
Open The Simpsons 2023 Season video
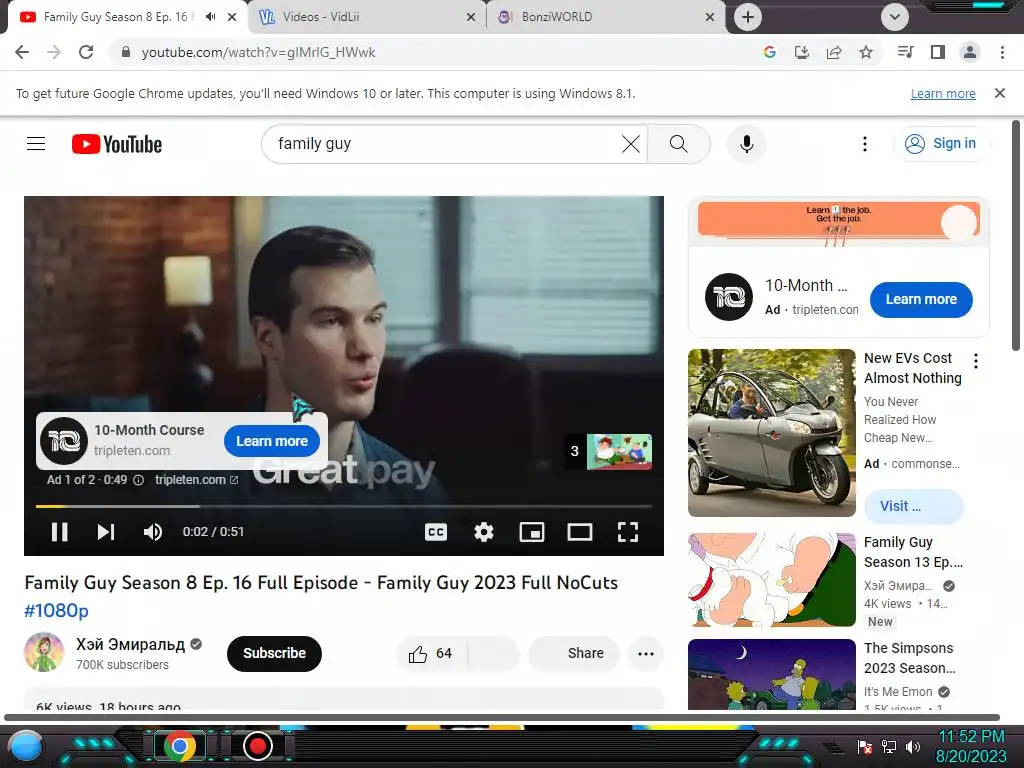click(x=771, y=675)
